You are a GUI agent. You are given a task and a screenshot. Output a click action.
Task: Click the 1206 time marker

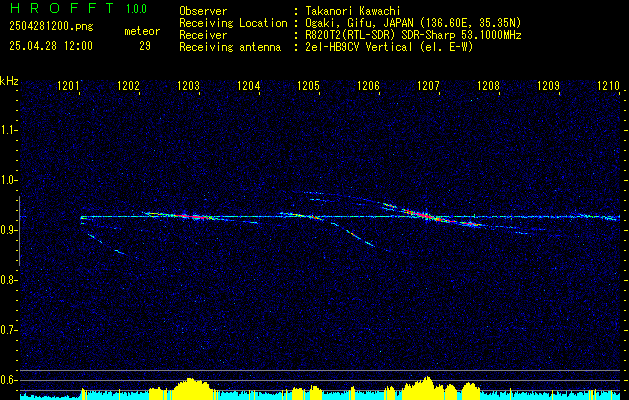(x=368, y=85)
